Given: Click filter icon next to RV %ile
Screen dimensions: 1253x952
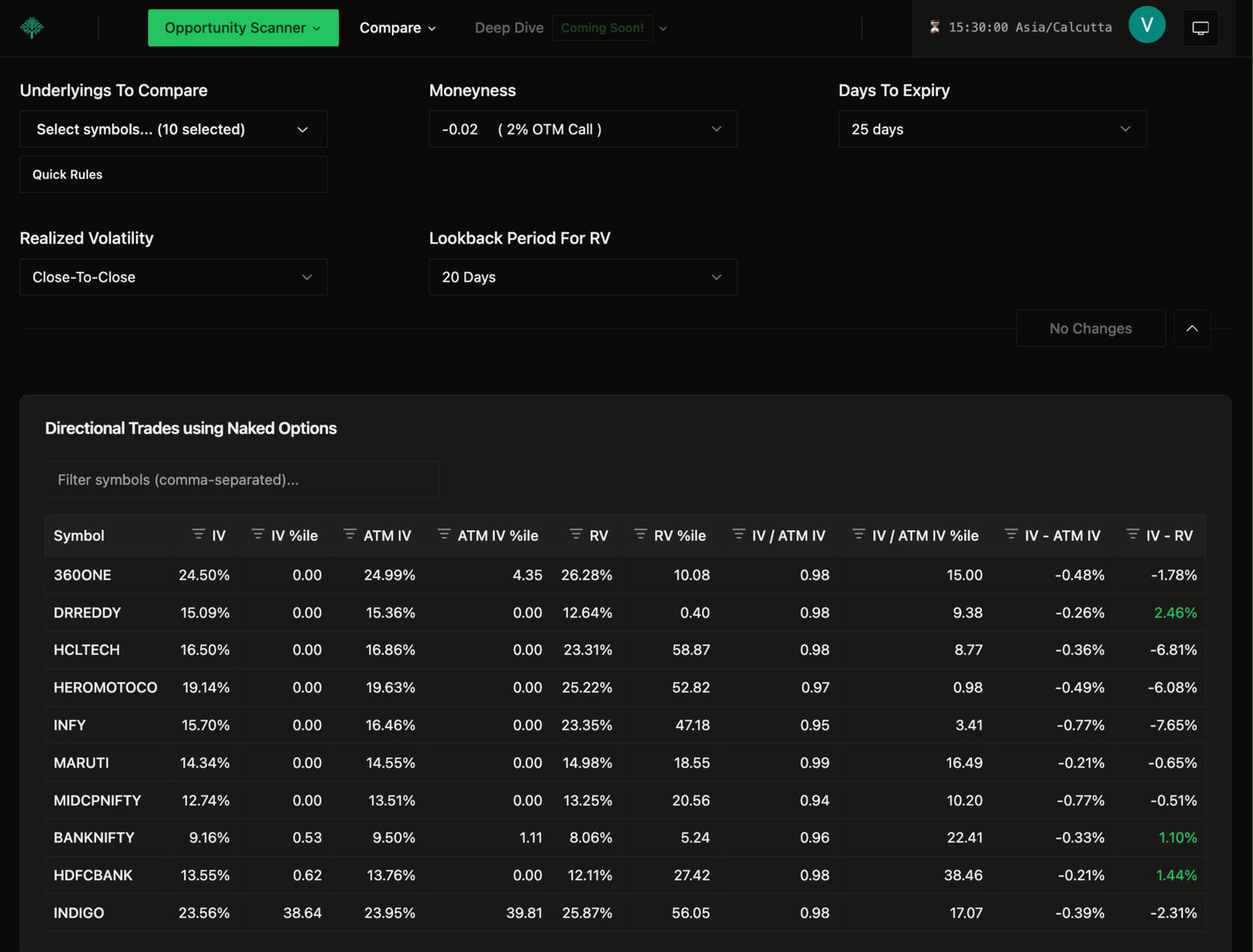Looking at the screenshot, I should coord(640,534).
